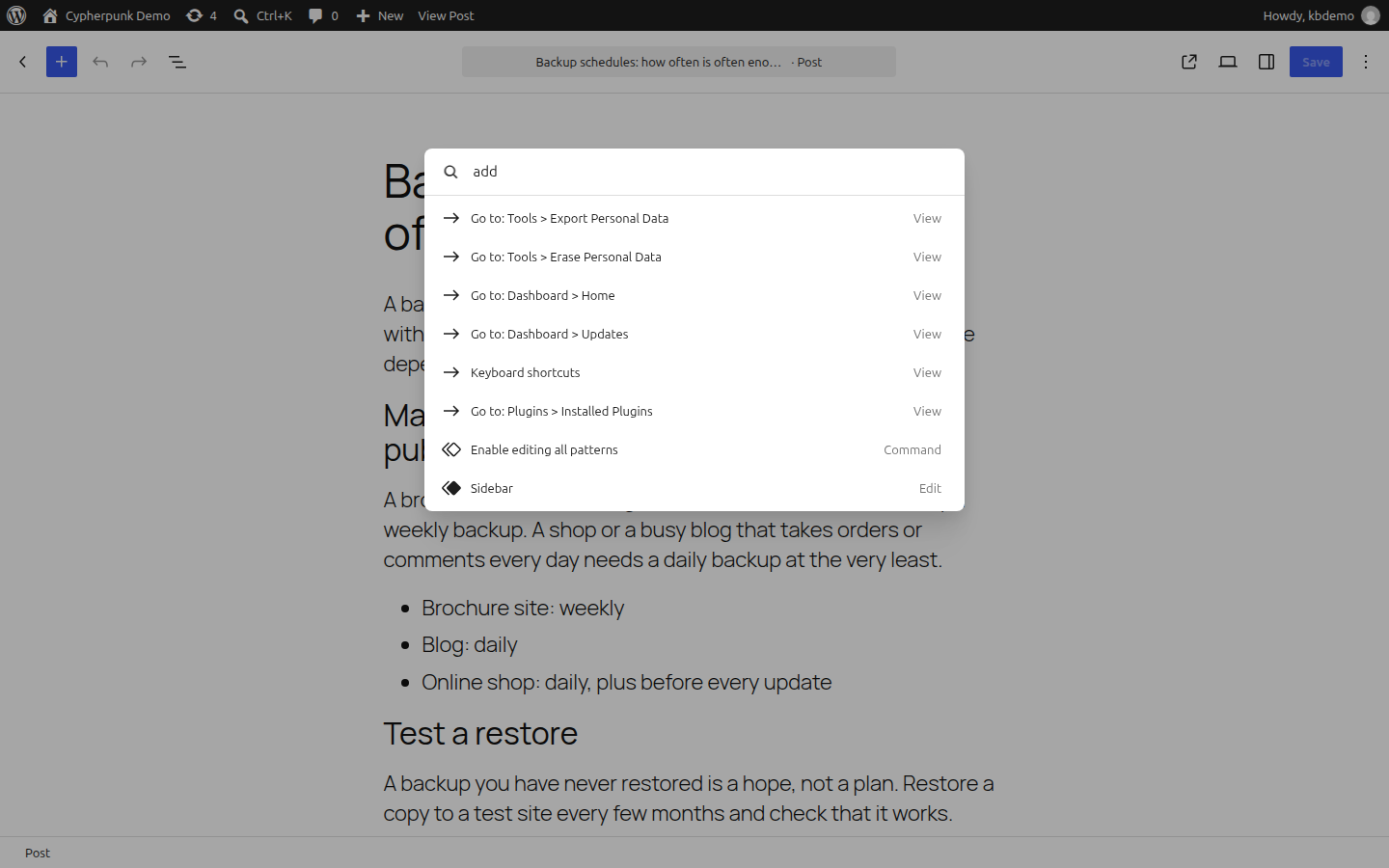Open Document Overview list view
The width and height of the screenshot is (1389, 868).
(x=177, y=62)
